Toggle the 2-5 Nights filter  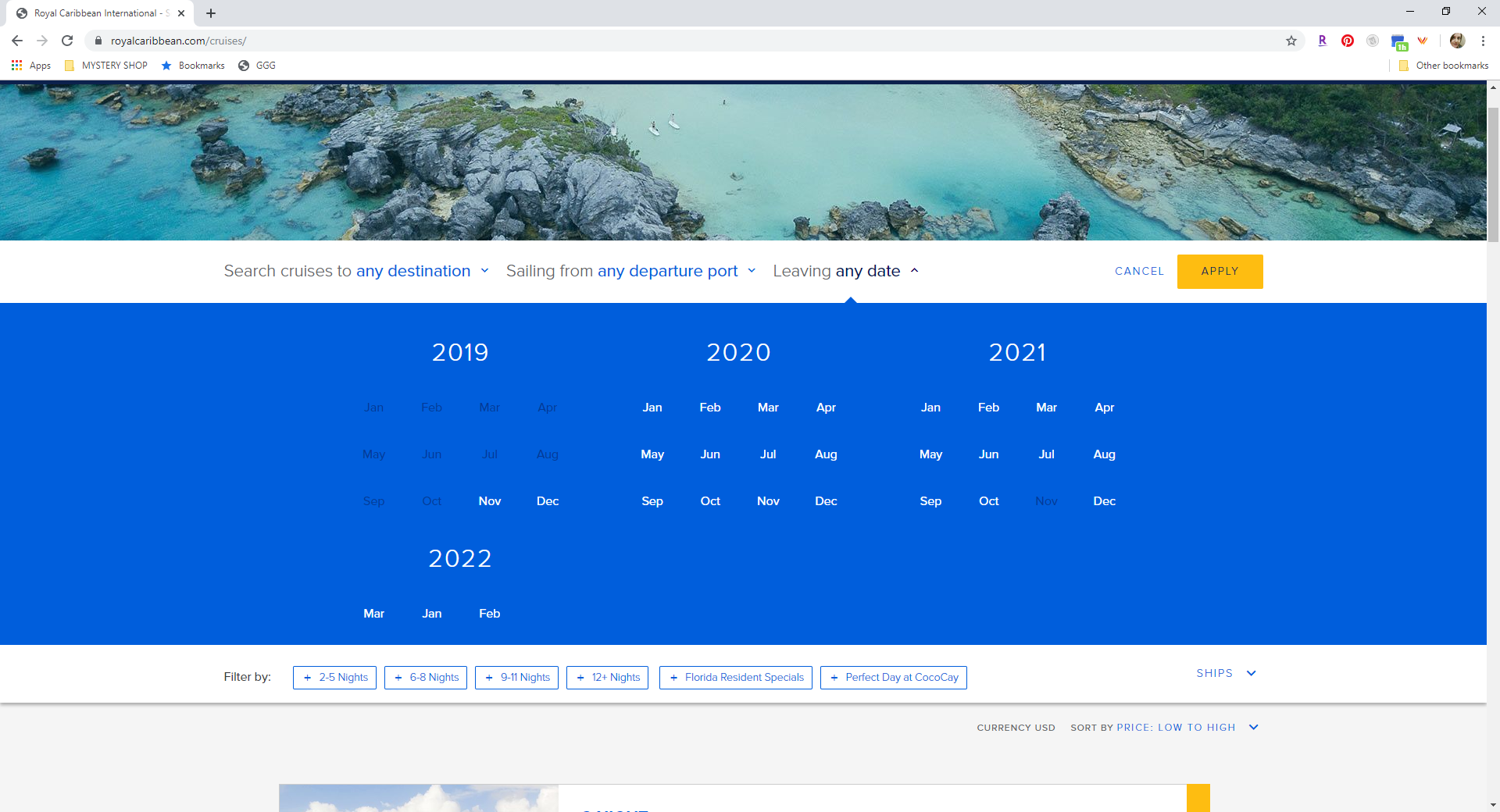[x=334, y=677]
